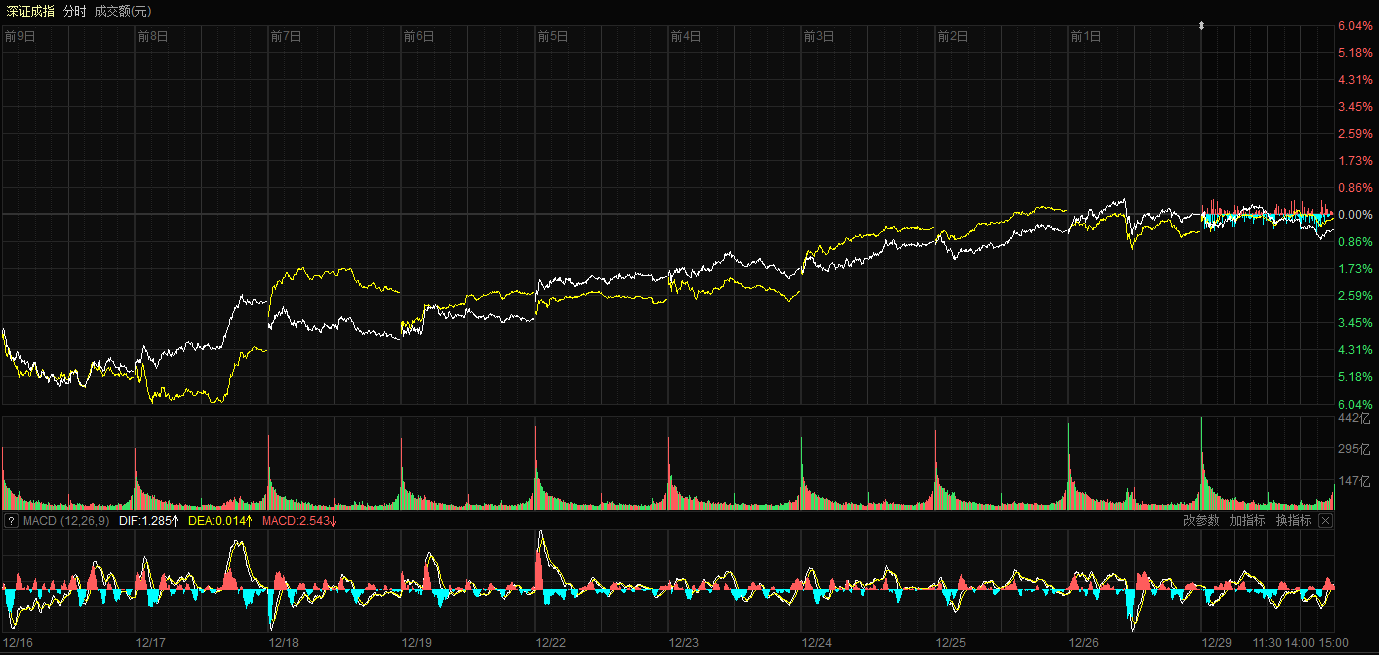Click the MACD help question-mark icon
The width and height of the screenshot is (1379, 655).
tap(11, 521)
